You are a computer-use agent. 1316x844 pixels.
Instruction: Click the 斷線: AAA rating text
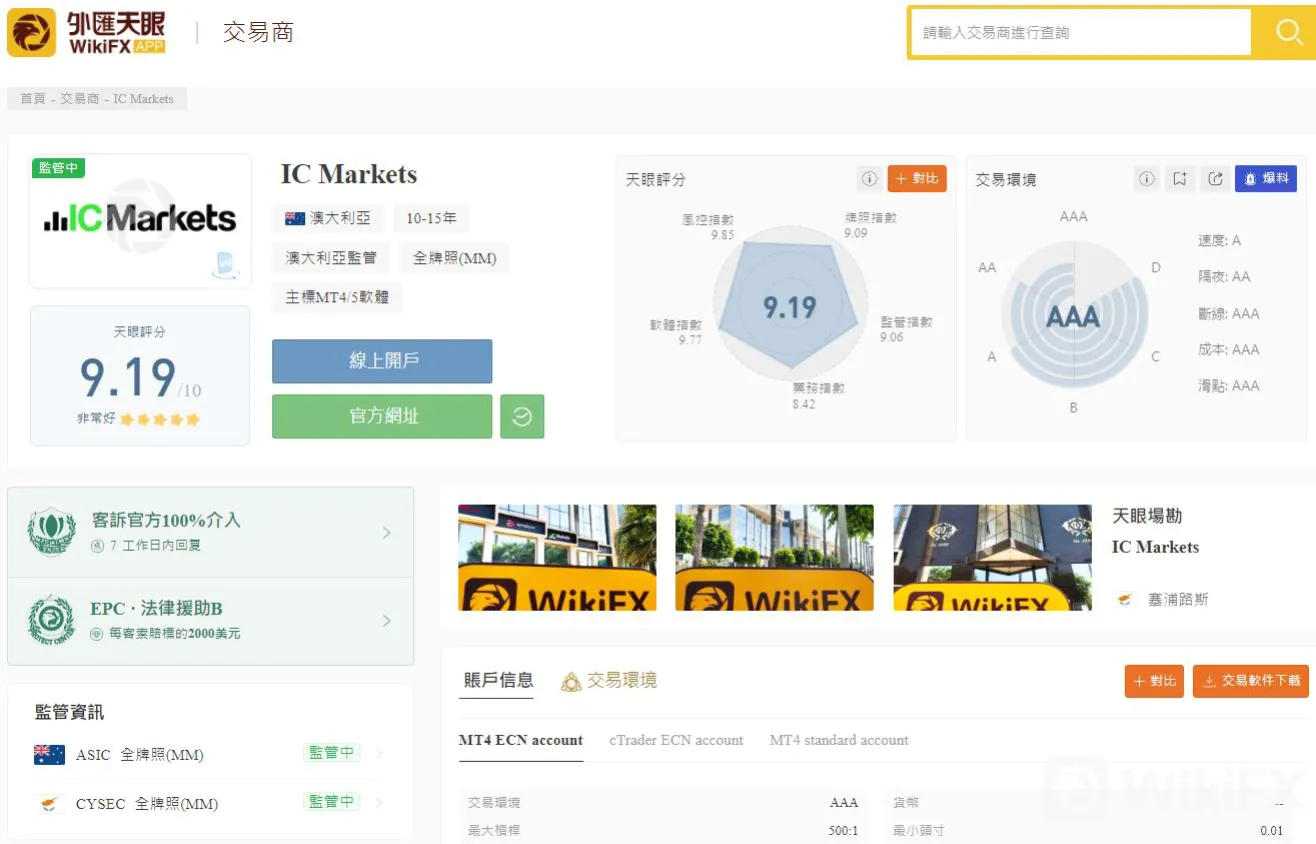pyautogui.click(x=1229, y=314)
